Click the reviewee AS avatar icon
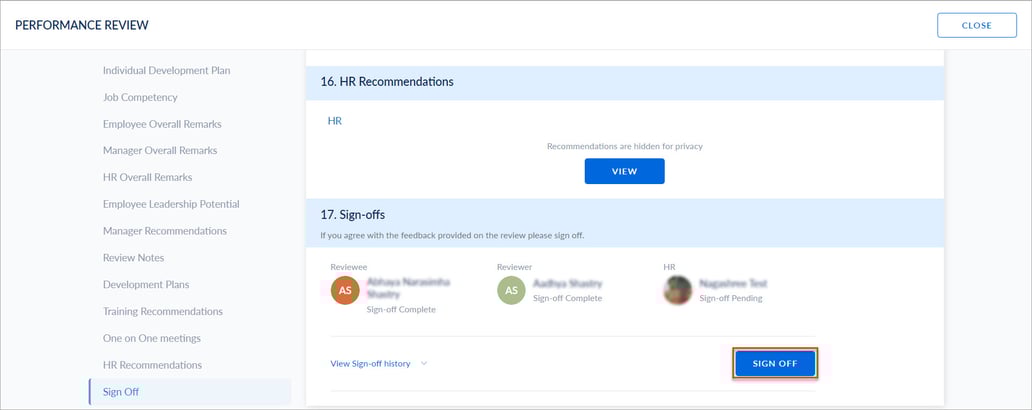Viewport: 1032px width, 410px height. pos(345,290)
